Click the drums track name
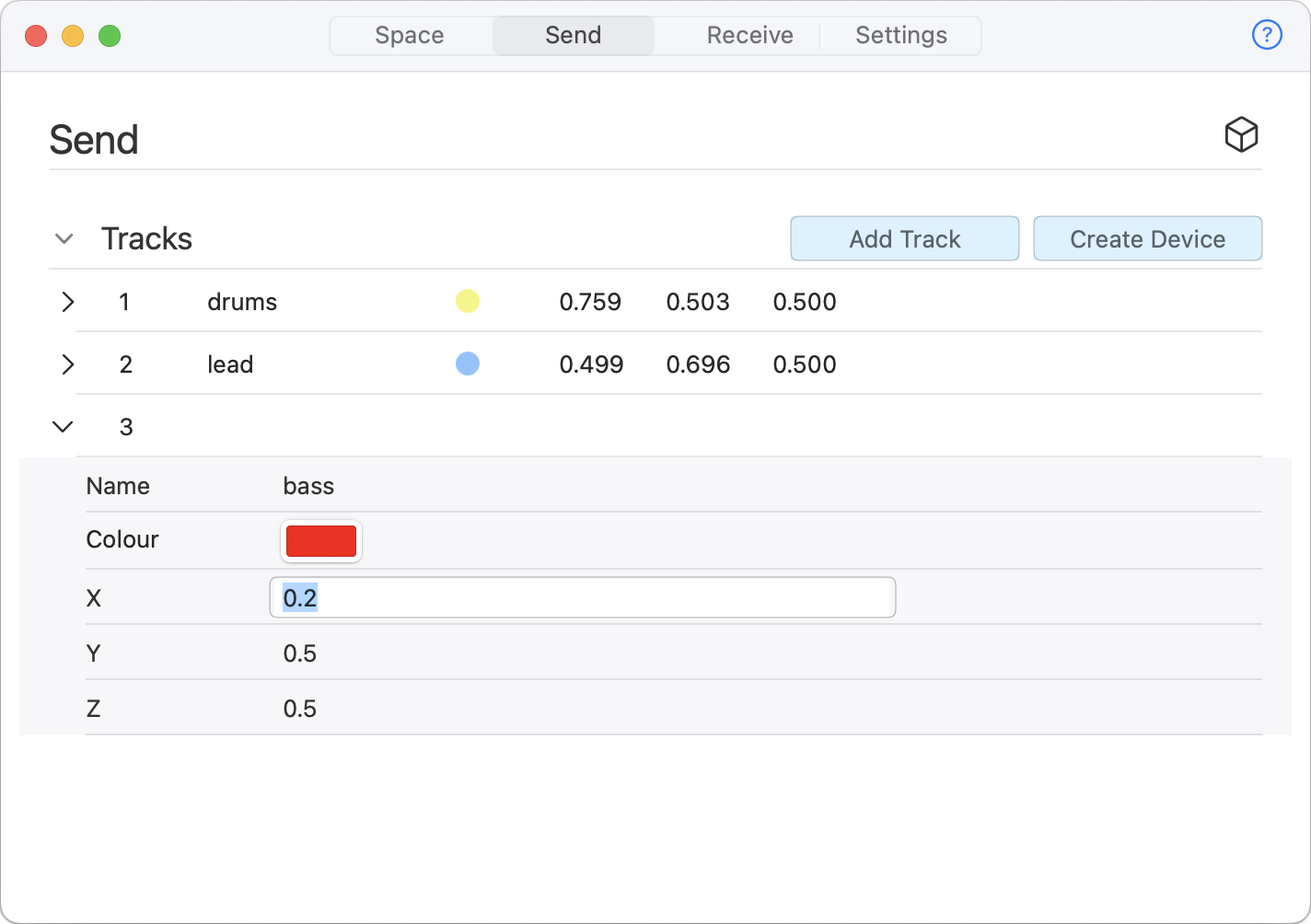 (x=242, y=302)
